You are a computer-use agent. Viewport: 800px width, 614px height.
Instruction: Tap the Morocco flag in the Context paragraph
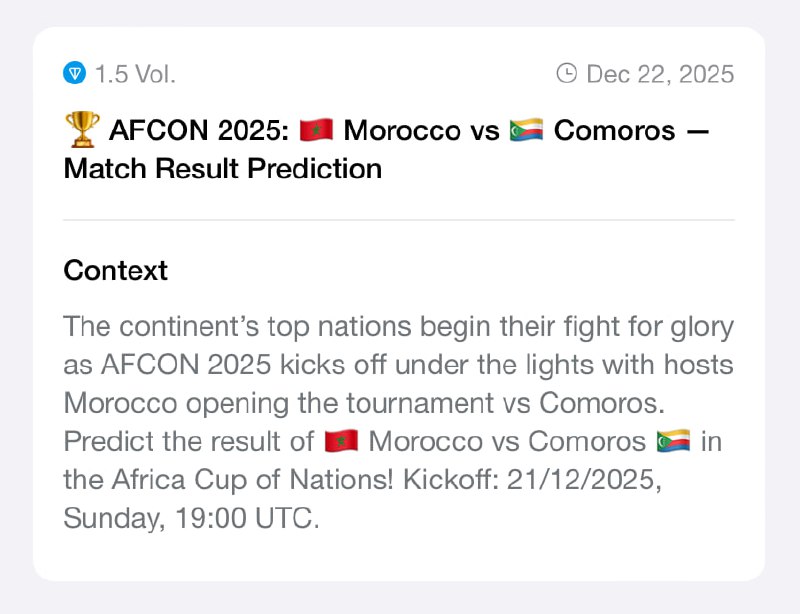tap(340, 441)
